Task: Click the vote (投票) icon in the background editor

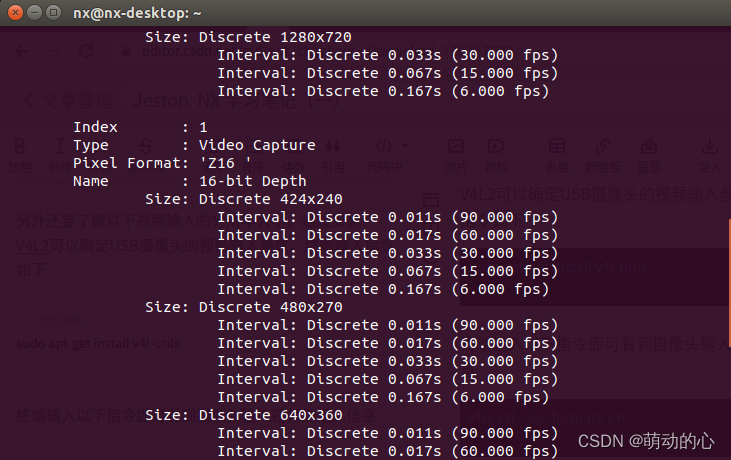Action: [x=648, y=146]
